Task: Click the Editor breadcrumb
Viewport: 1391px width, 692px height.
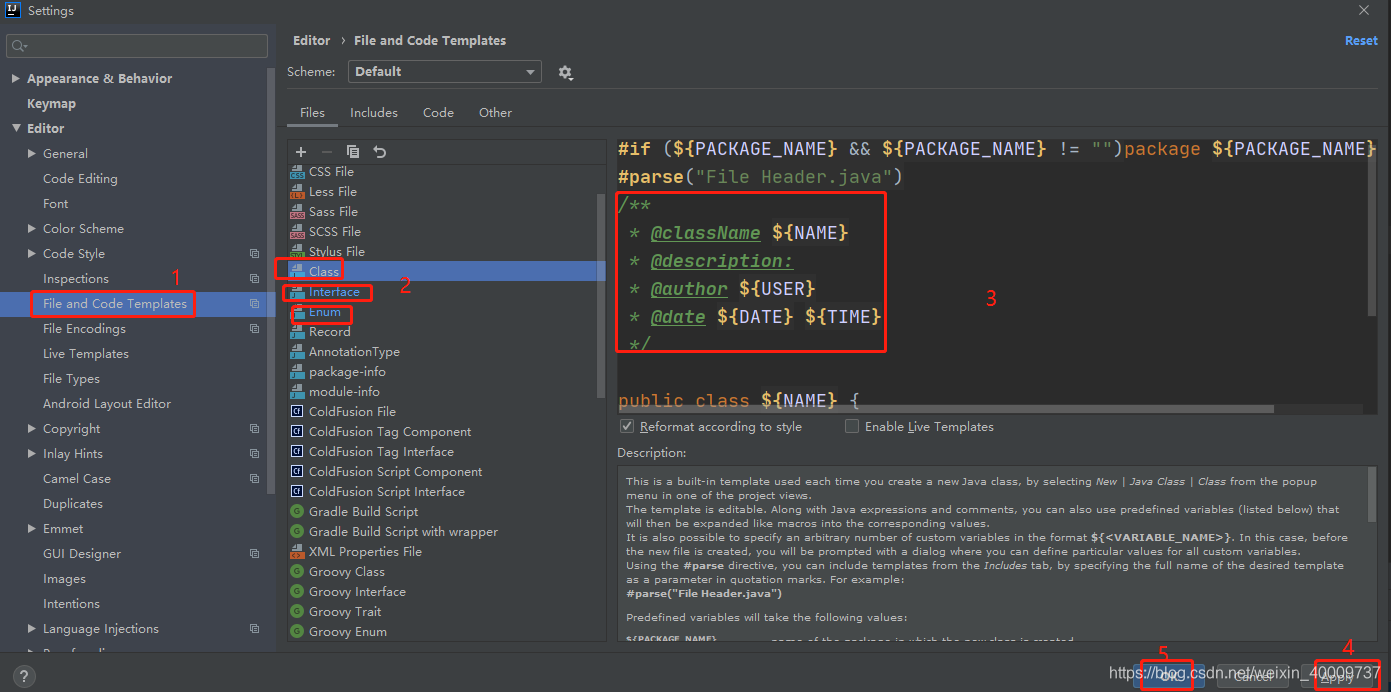Action: (x=311, y=41)
